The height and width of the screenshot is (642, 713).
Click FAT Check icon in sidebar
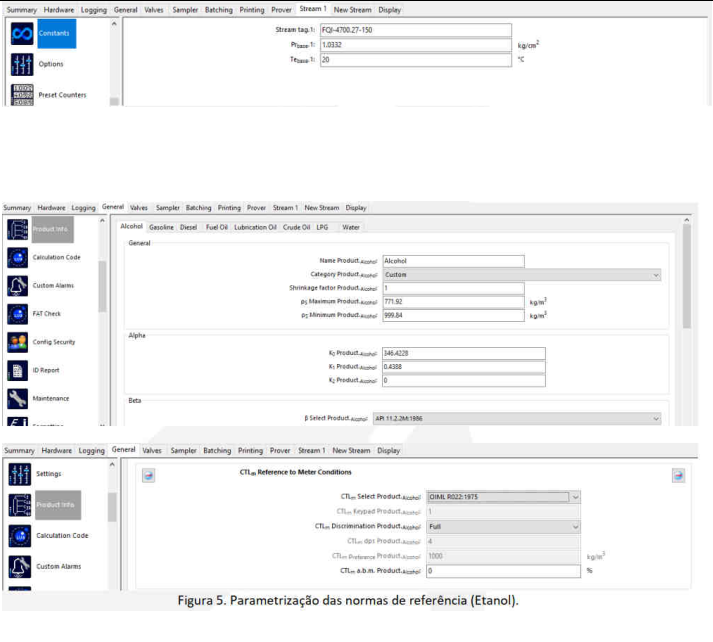18,314
